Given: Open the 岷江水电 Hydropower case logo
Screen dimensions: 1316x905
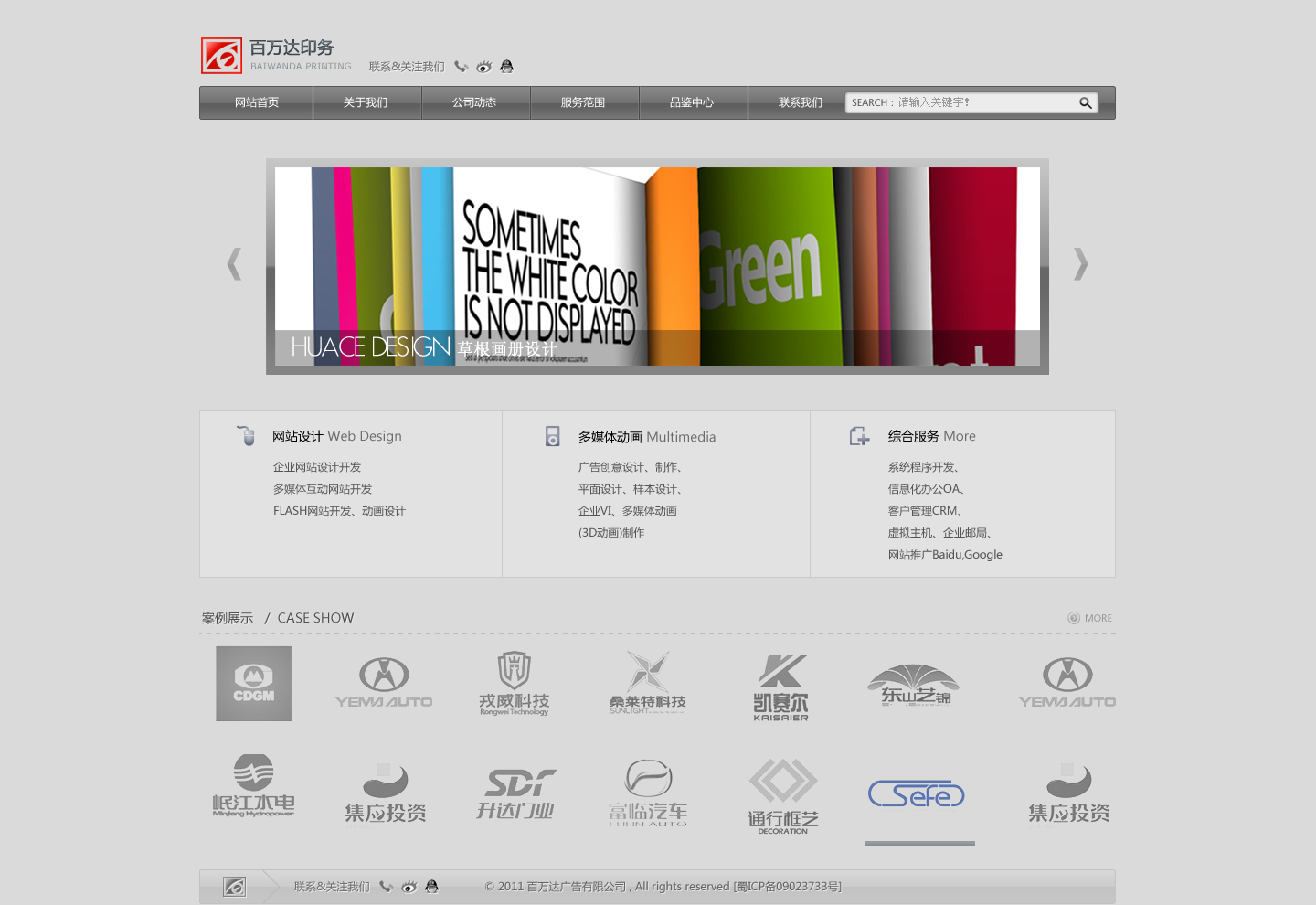Looking at the screenshot, I should [x=253, y=786].
